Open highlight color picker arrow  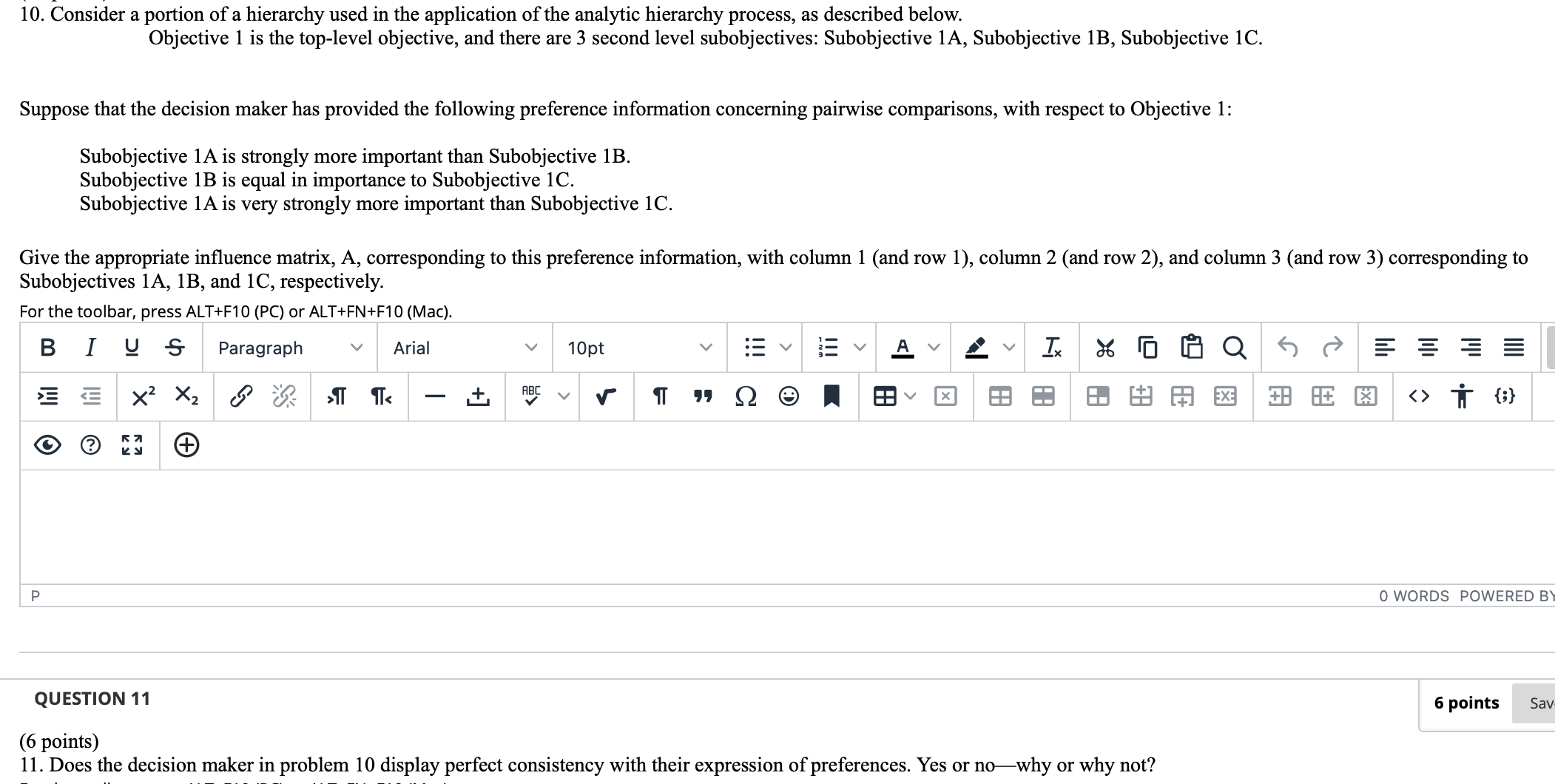click(1008, 348)
